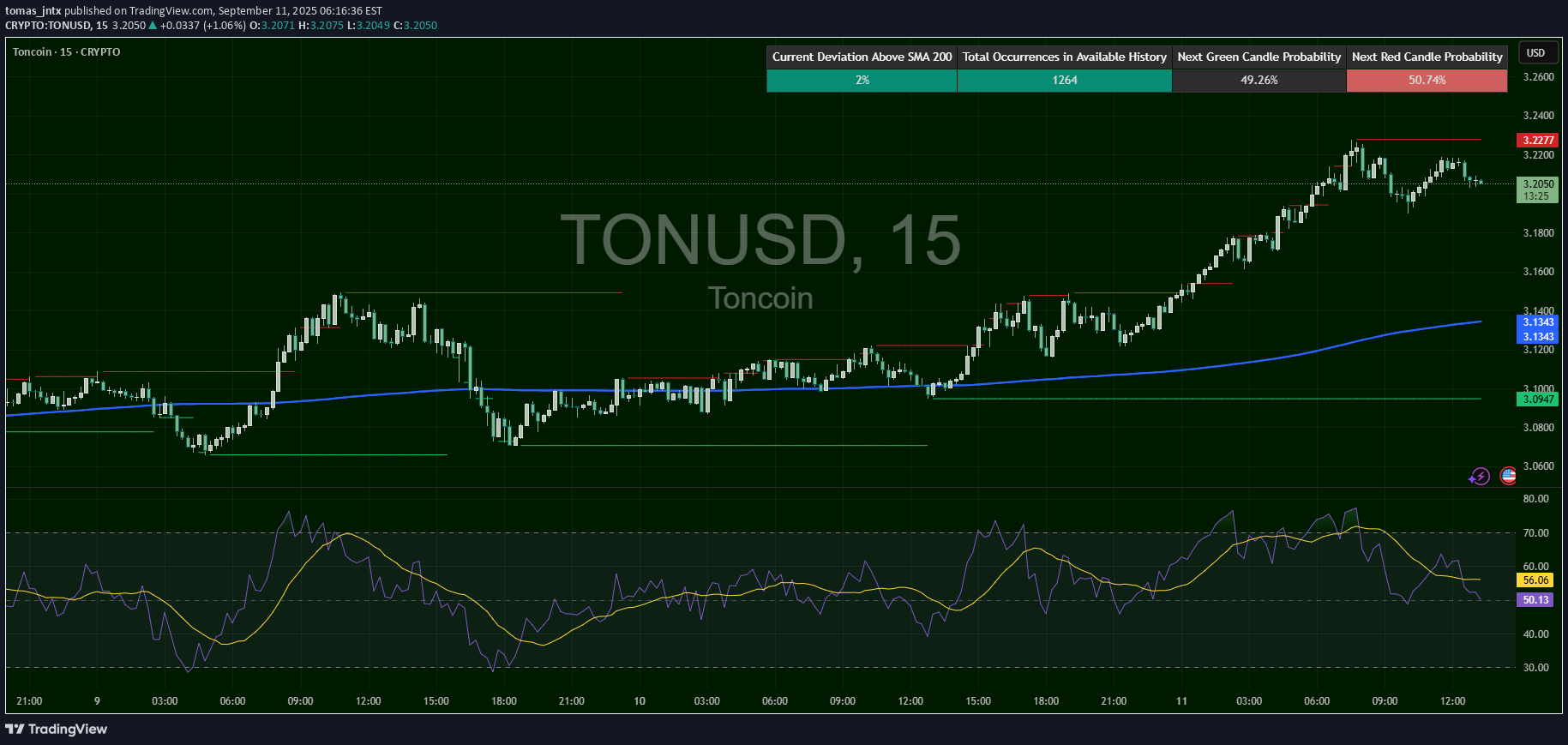Screen dimensions: 1568x745
Task: Click the first 21:00 time axis label
Action: (x=29, y=701)
